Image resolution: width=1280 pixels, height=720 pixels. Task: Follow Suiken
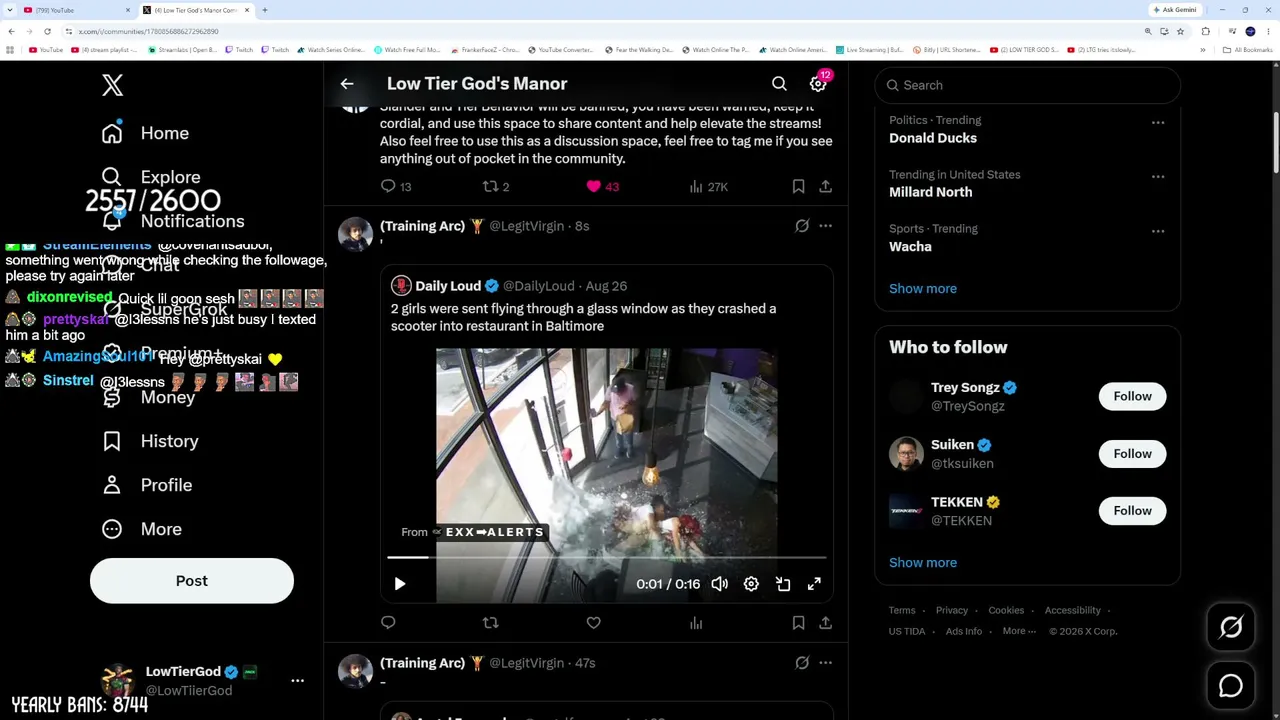pyautogui.click(x=1133, y=453)
